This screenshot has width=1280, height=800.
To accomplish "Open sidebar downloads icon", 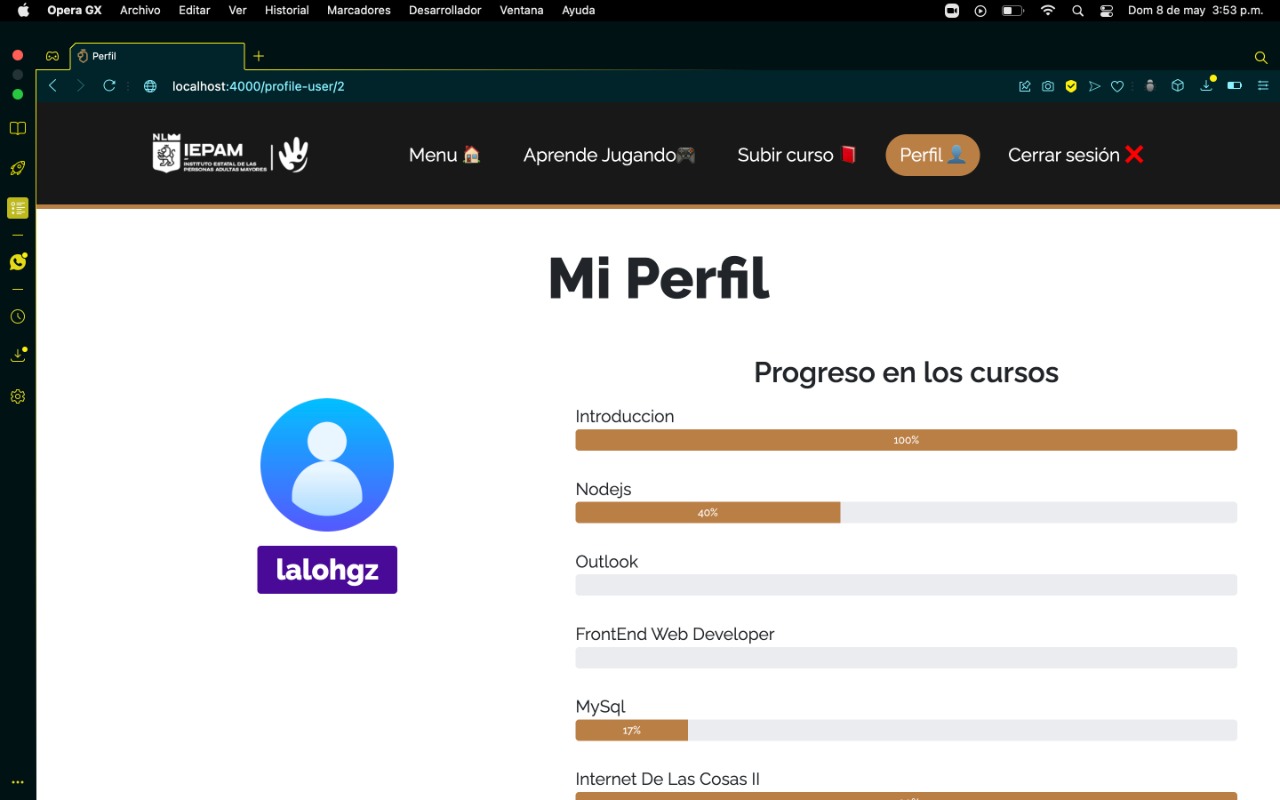I will [17, 355].
